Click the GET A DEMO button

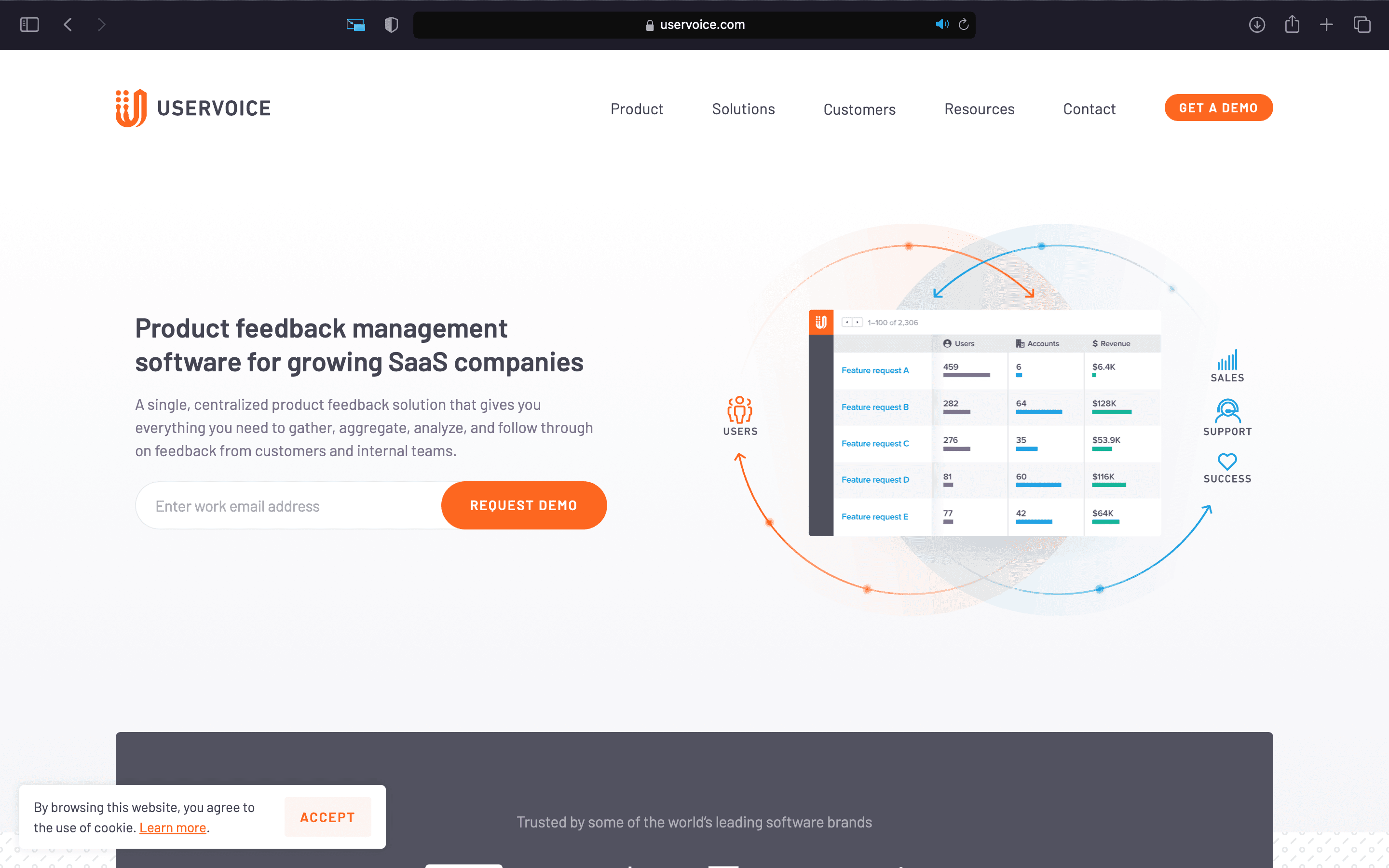1219,108
